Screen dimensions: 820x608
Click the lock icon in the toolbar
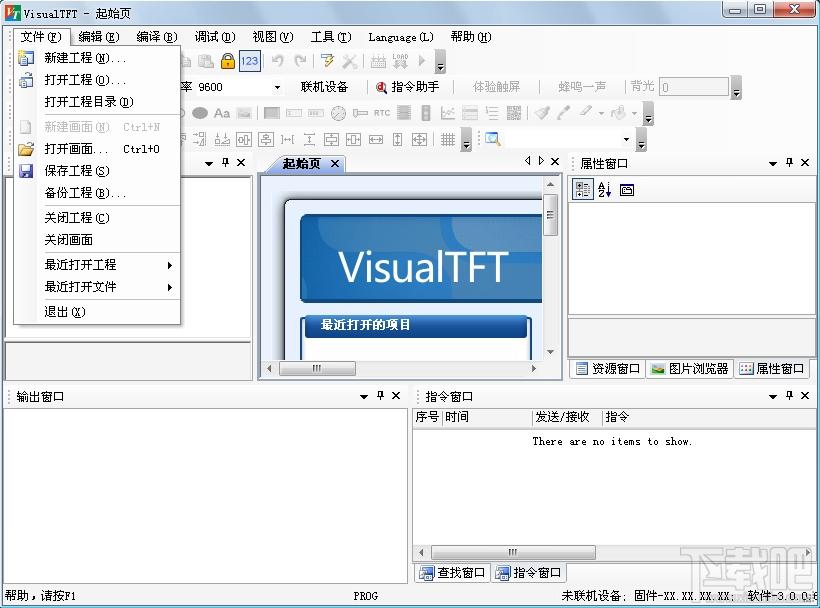[x=227, y=61]
